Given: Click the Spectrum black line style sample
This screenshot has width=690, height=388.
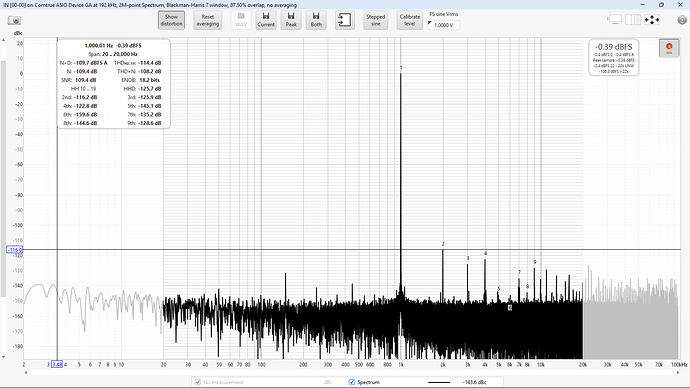Looking at the screenshot, I should [439, 382].
